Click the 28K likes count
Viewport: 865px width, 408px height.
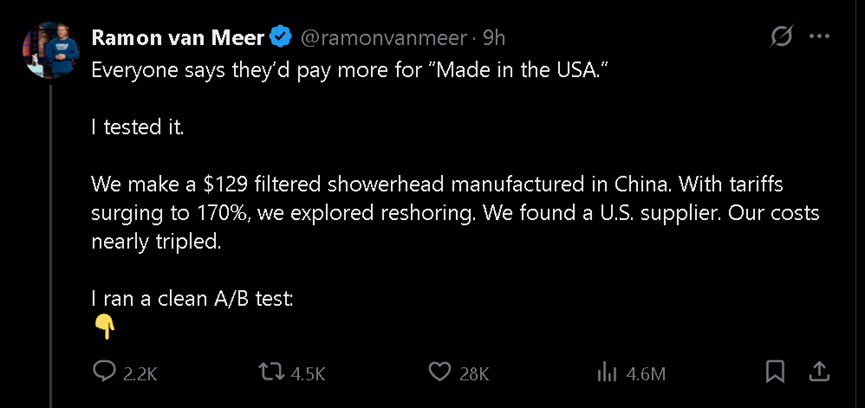pyautogui.click(x=473, y=373)
